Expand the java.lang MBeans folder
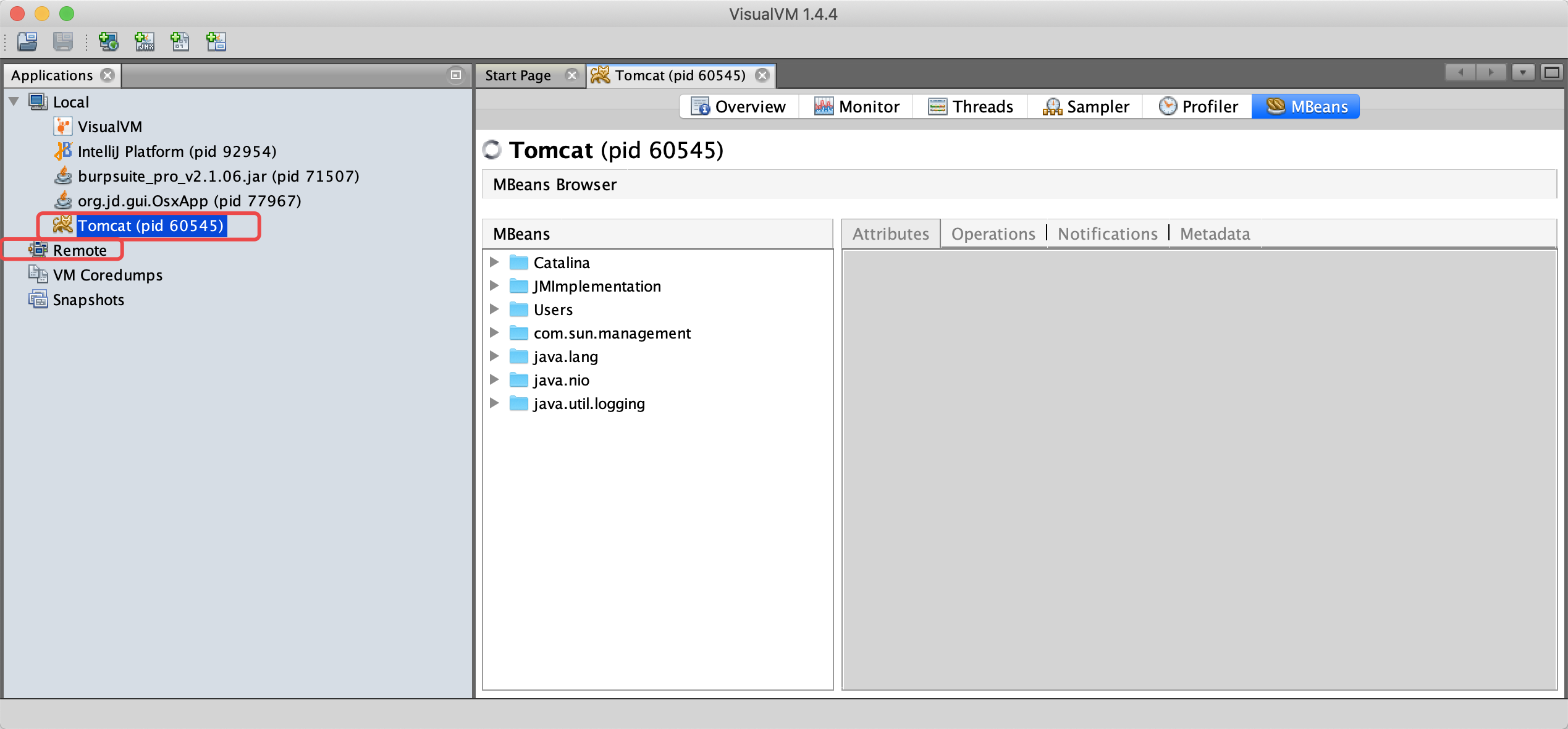The width and height of the screenshot is (1568, 729). [494, 356]
